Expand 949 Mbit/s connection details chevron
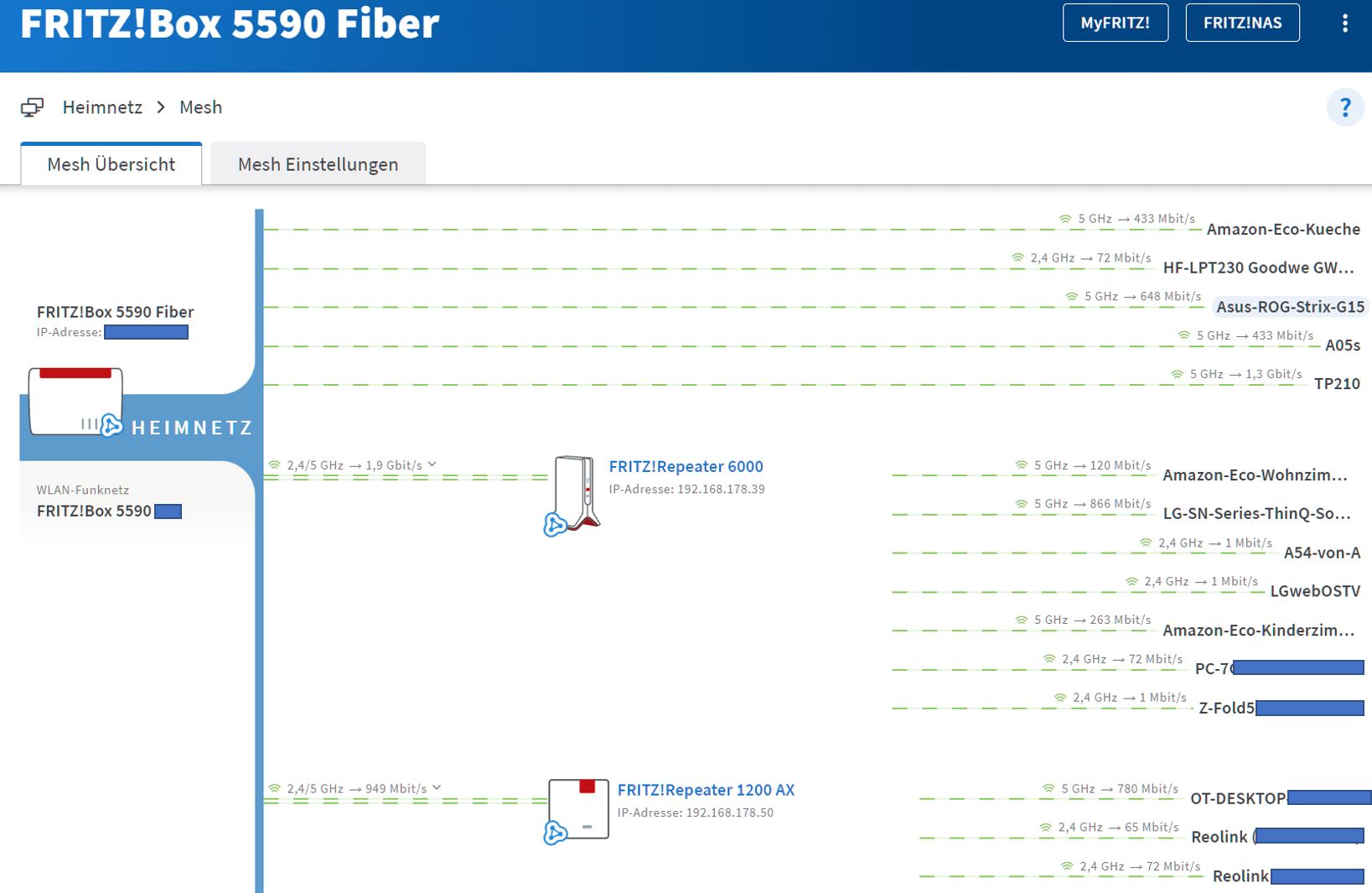The width and height of the screenshot is (1372, 893). point(437,787)
